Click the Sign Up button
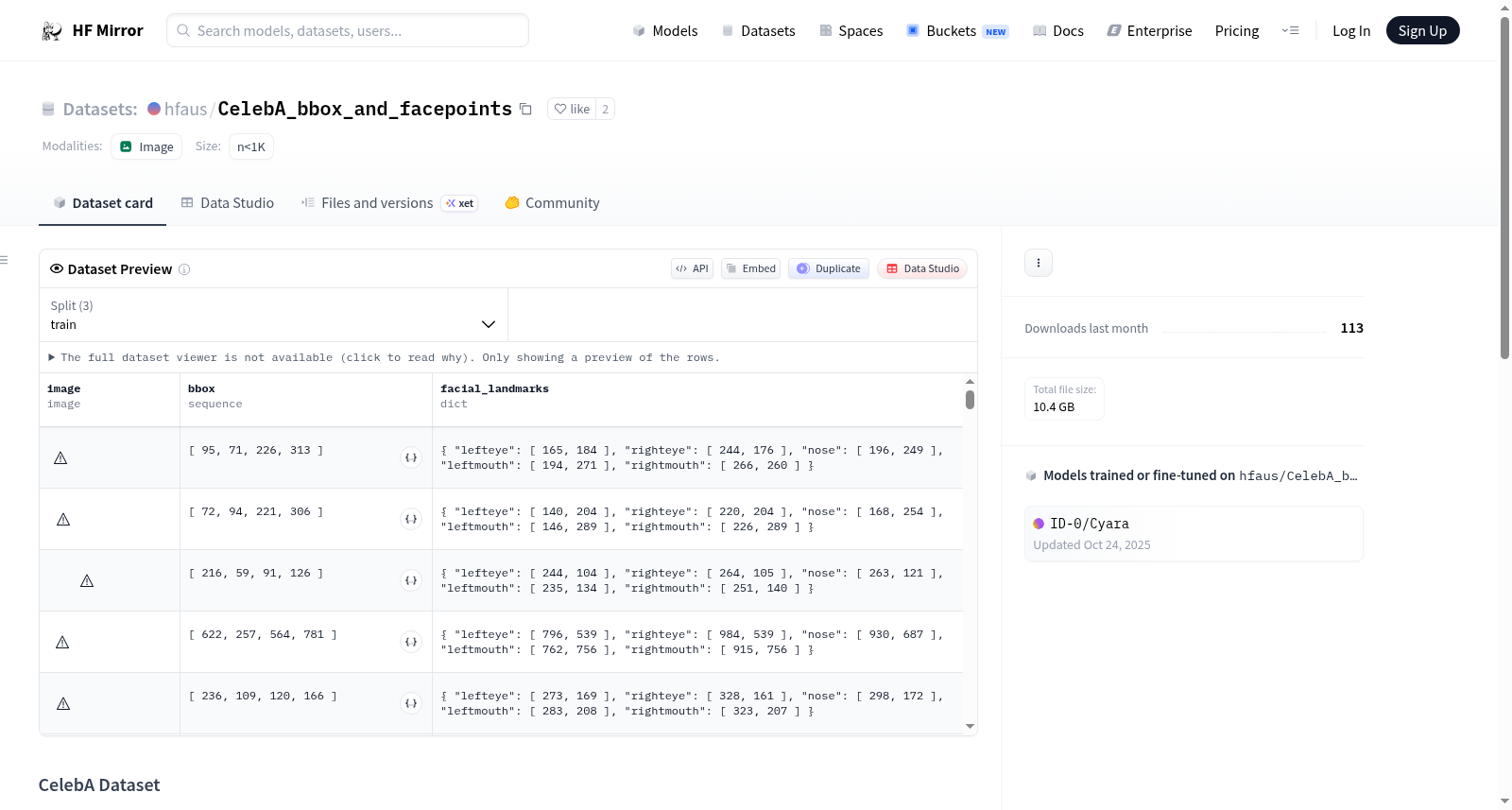1512x810 pixels. (x=1422, y=31)
